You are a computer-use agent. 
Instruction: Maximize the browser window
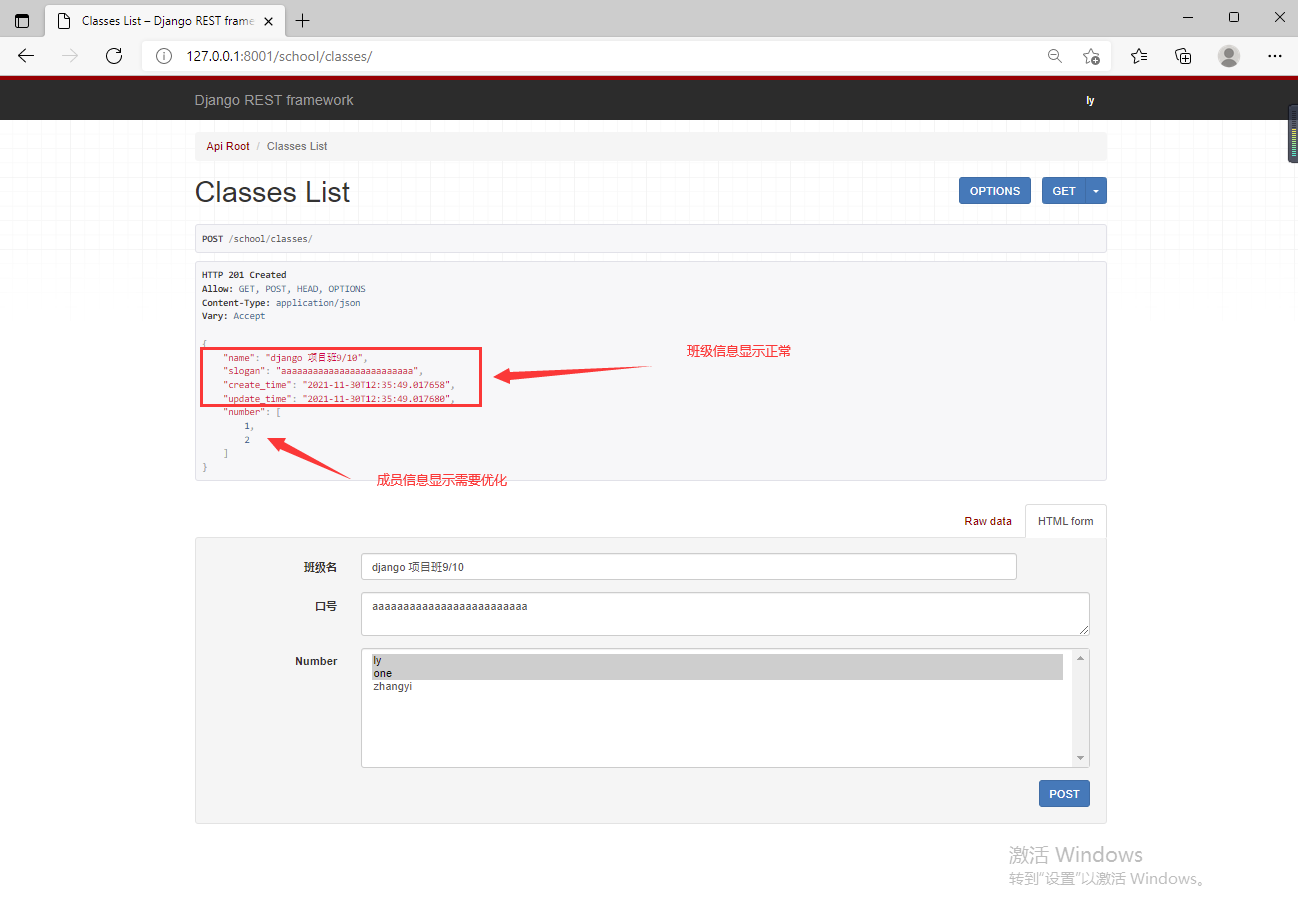[1234, 17]
